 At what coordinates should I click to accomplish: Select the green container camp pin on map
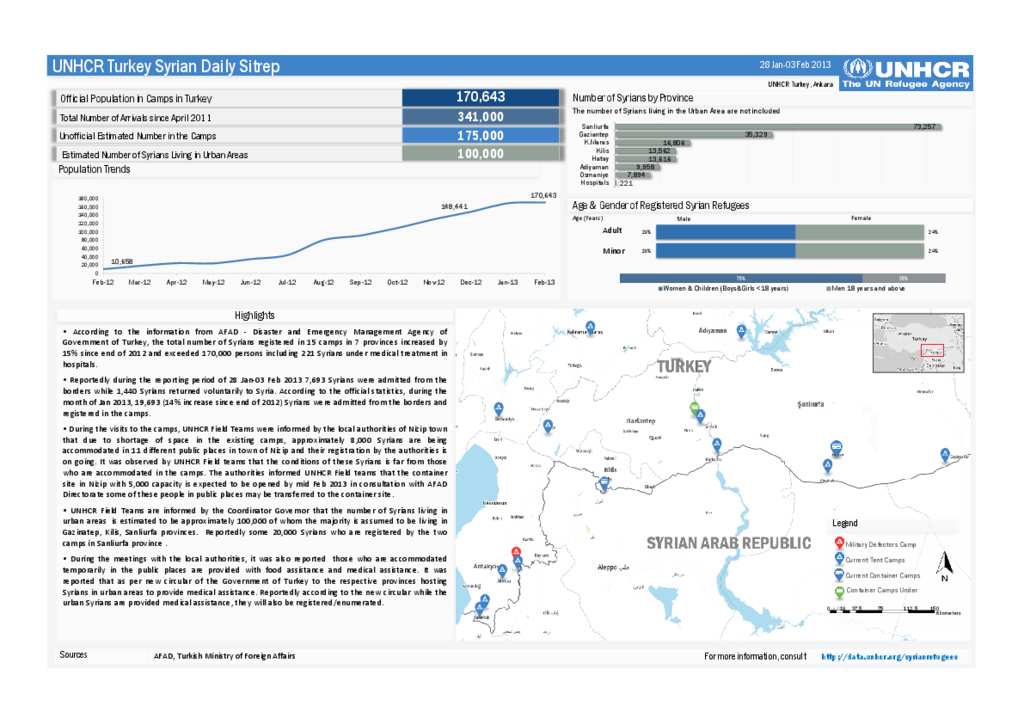(695, 409)
